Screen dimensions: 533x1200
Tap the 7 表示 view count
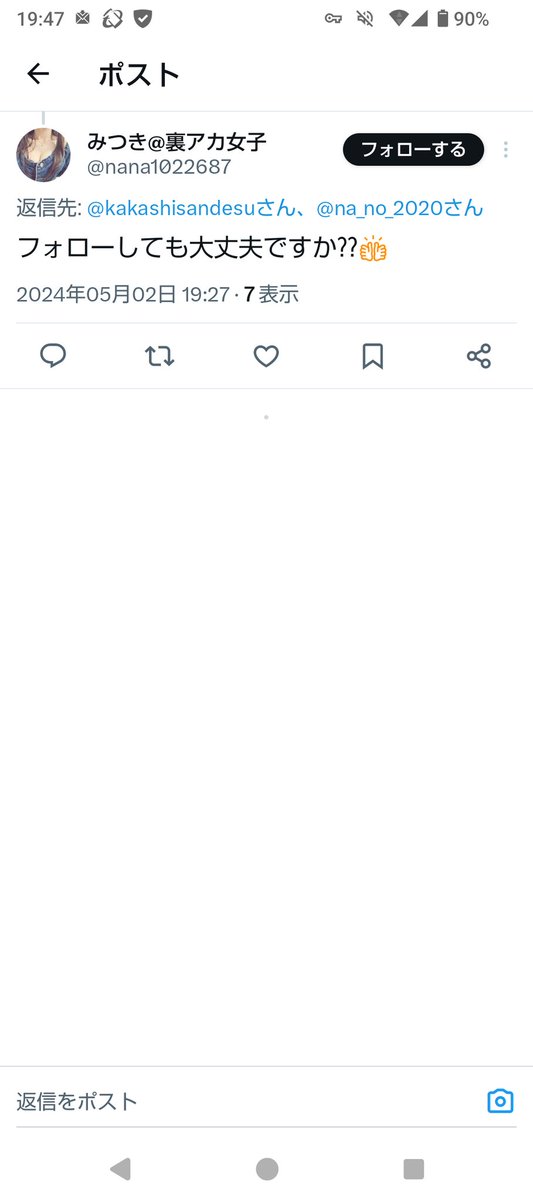pos(271,294)
